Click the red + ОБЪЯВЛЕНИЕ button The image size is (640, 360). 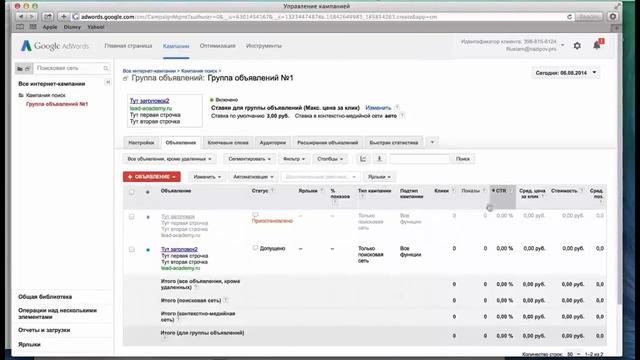[152, 177]
